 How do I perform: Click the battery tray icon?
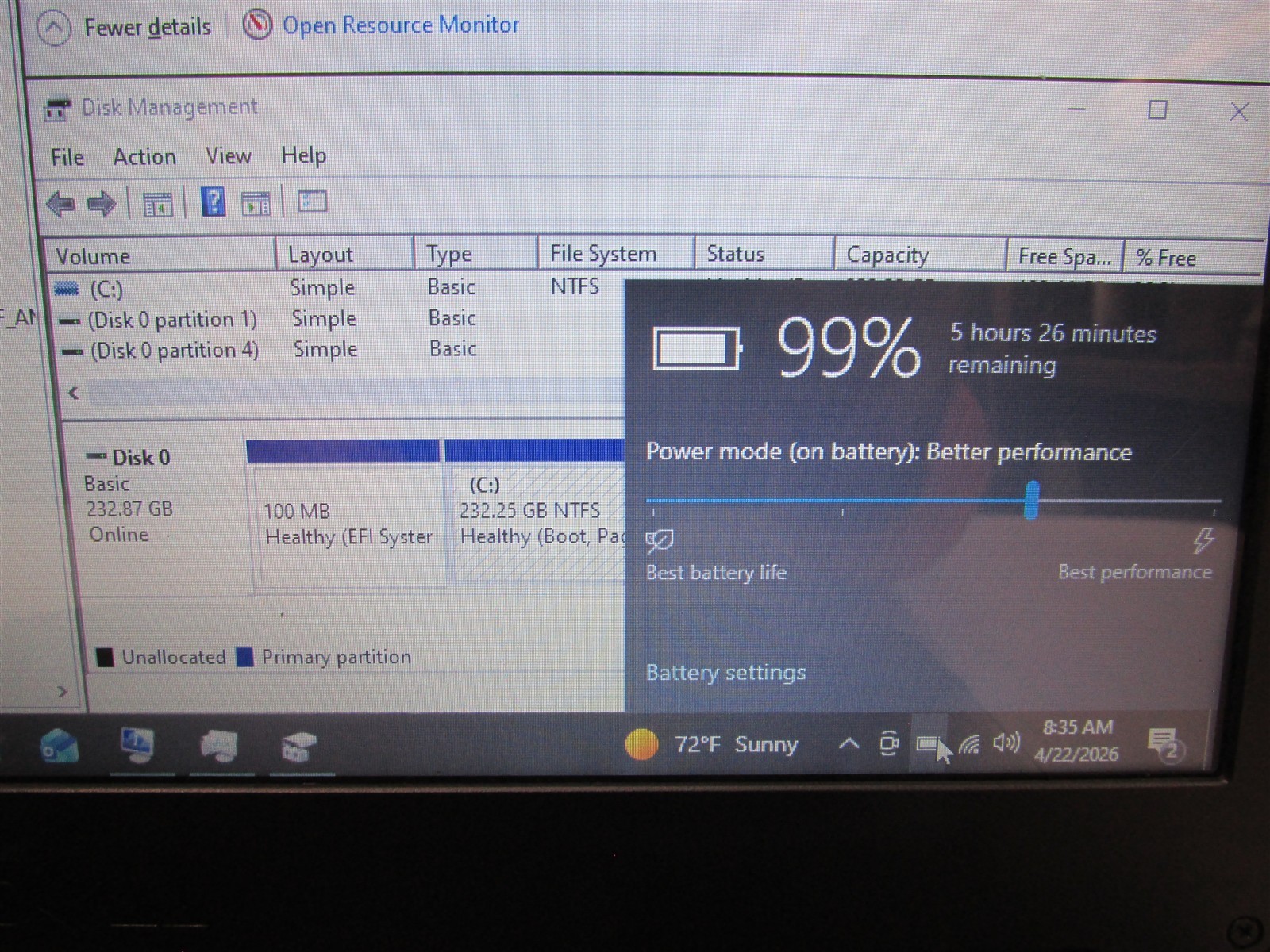click(x=927, y=743)
